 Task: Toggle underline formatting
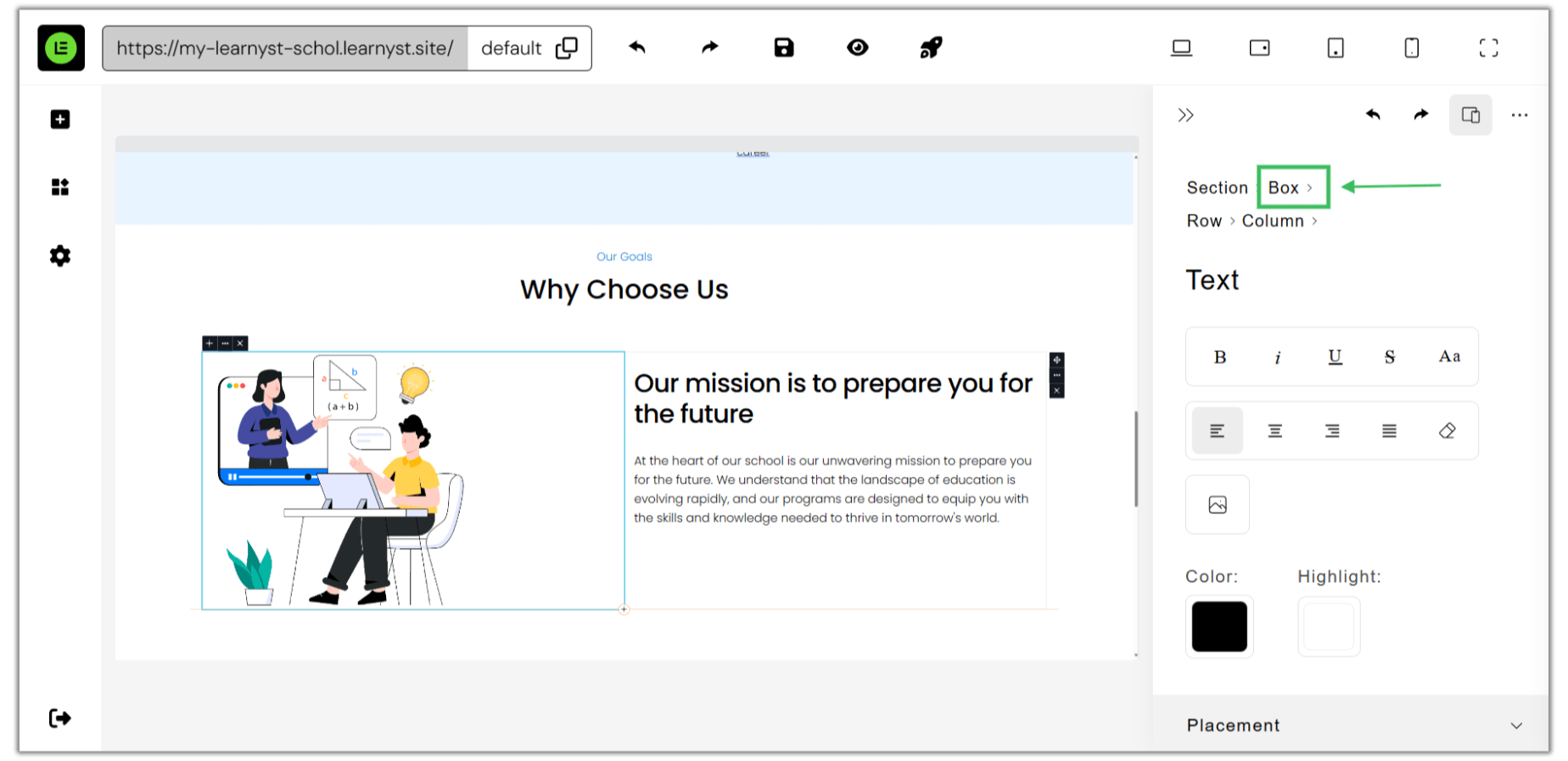(x=1335, y=357)
